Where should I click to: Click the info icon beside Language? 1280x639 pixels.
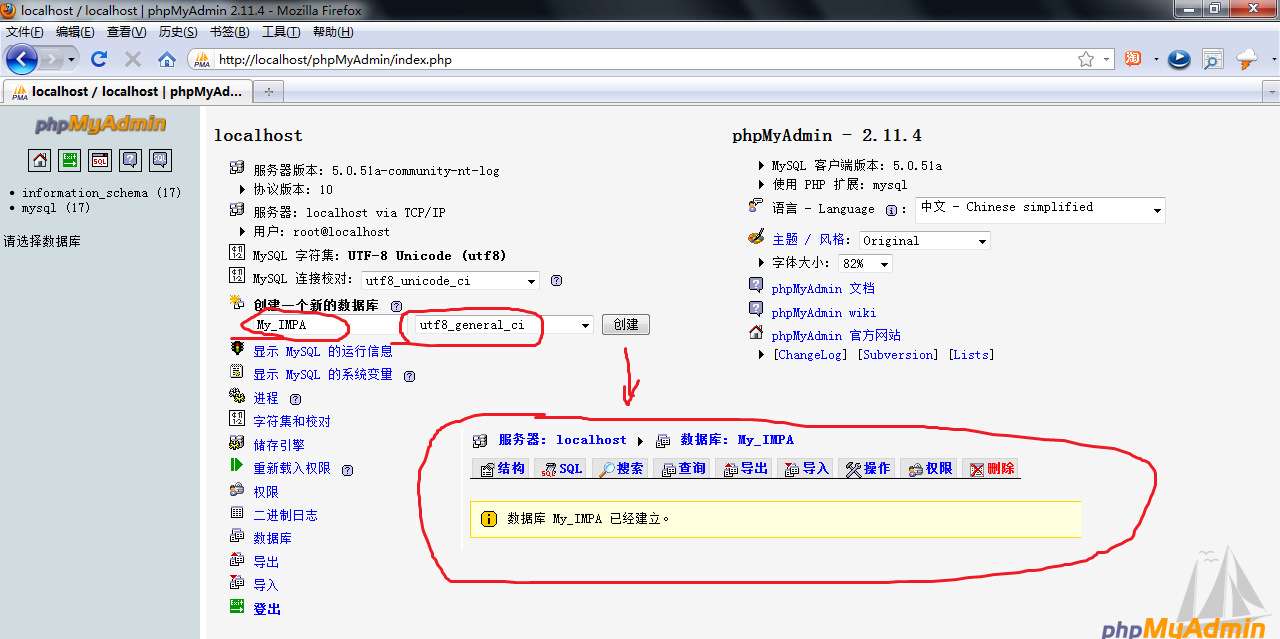pos(892,210)
